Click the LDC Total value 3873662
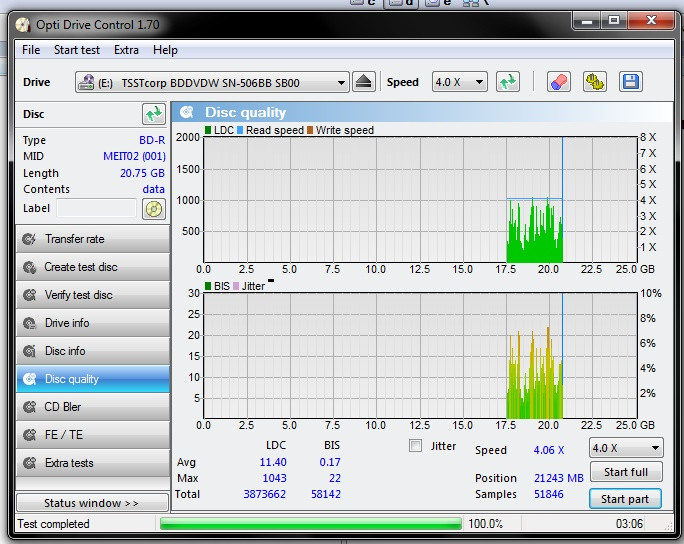The width and height of the screenshot is (684, 544). [x=264, y=494]
